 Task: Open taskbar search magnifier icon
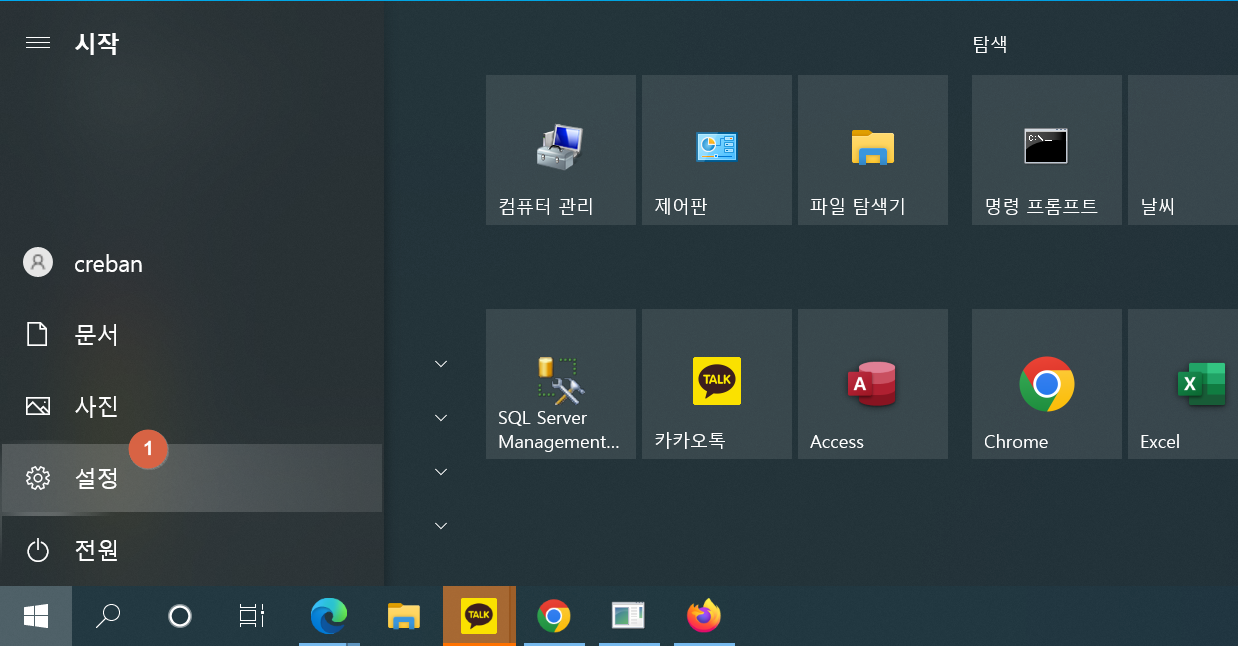[x=108, y=616]
